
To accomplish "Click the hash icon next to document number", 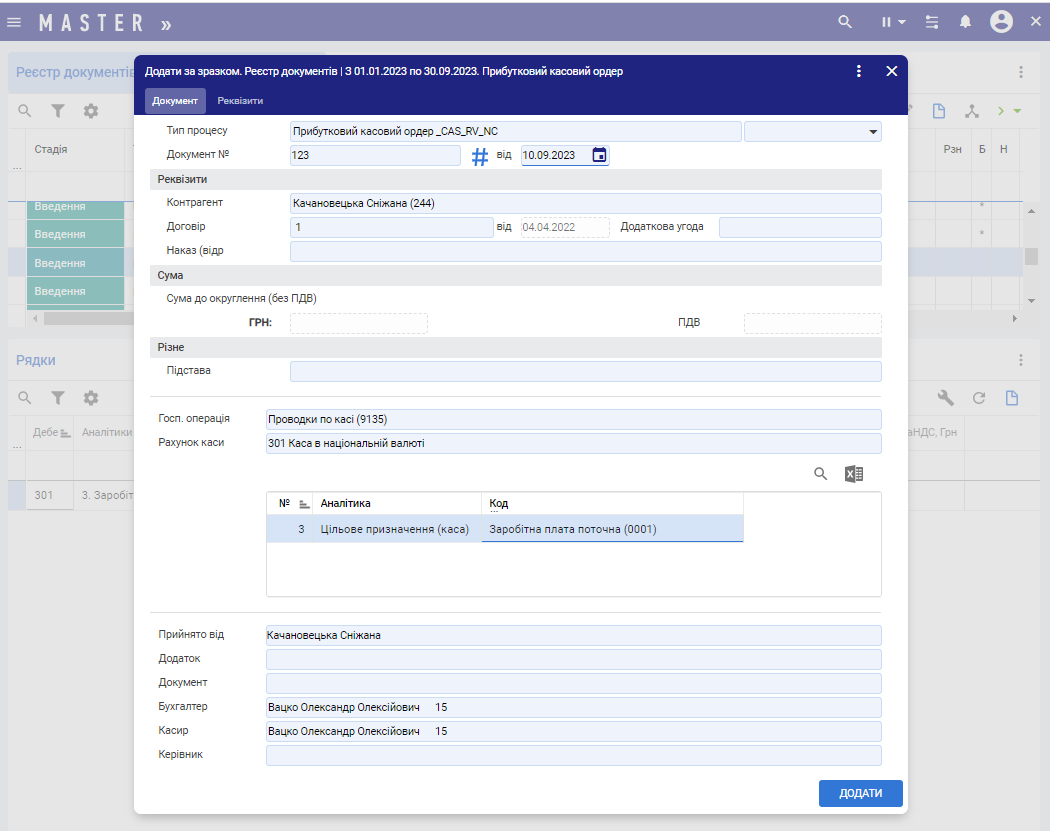I will (480, 156).
